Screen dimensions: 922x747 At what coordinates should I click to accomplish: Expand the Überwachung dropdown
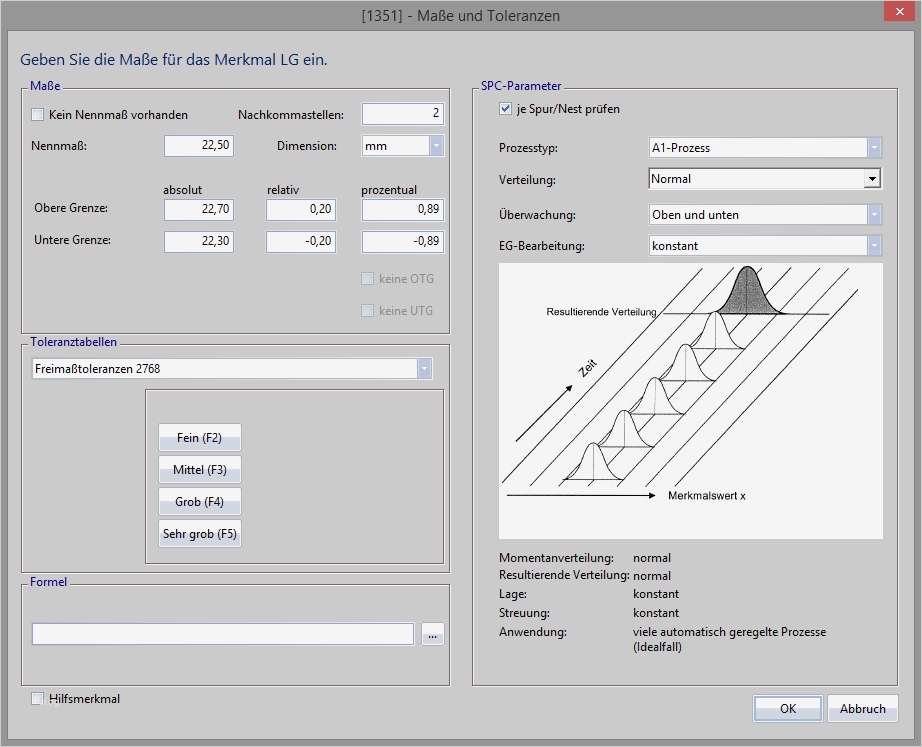tap(874, 215)
